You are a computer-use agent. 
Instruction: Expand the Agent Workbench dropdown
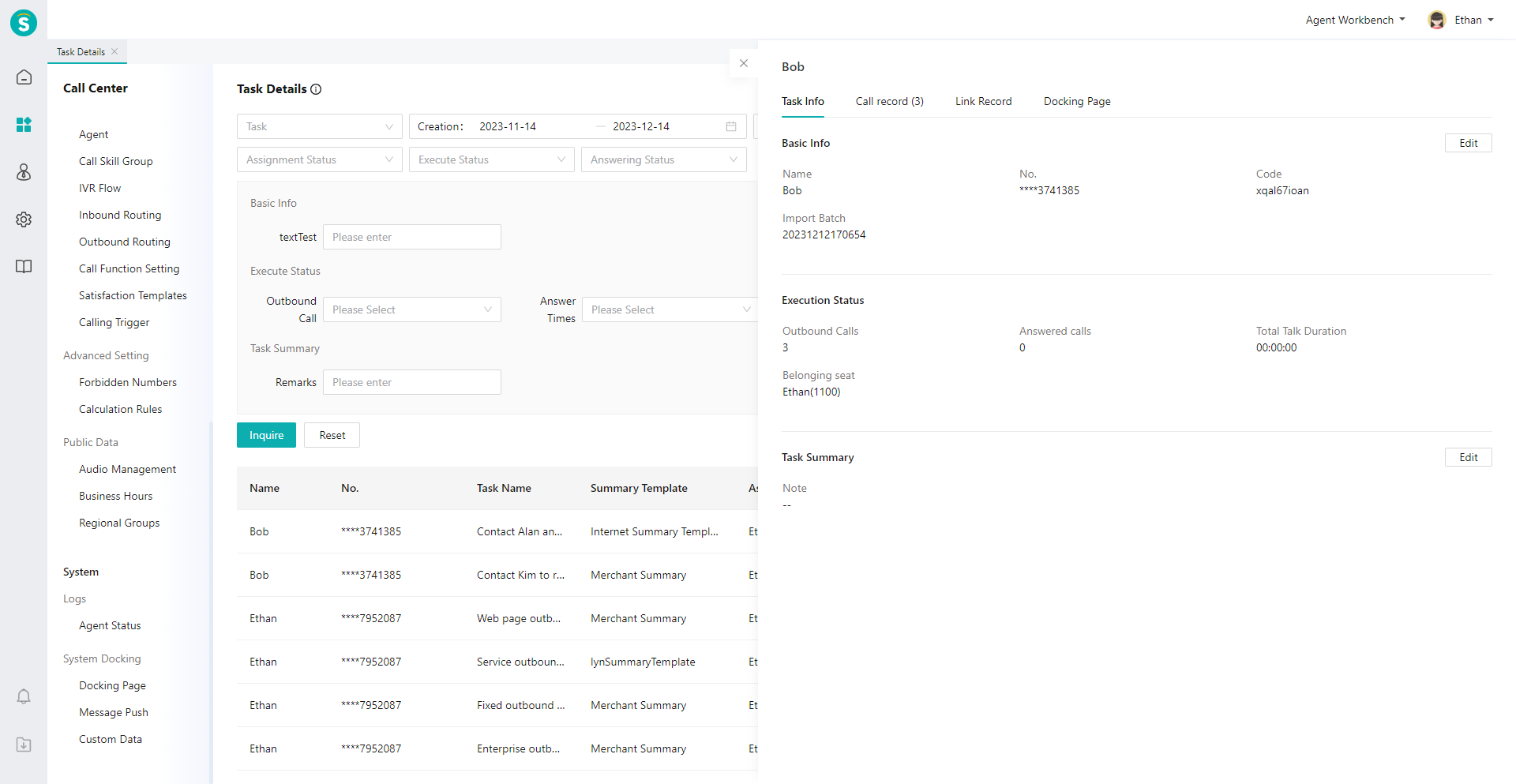[1355, 20]
